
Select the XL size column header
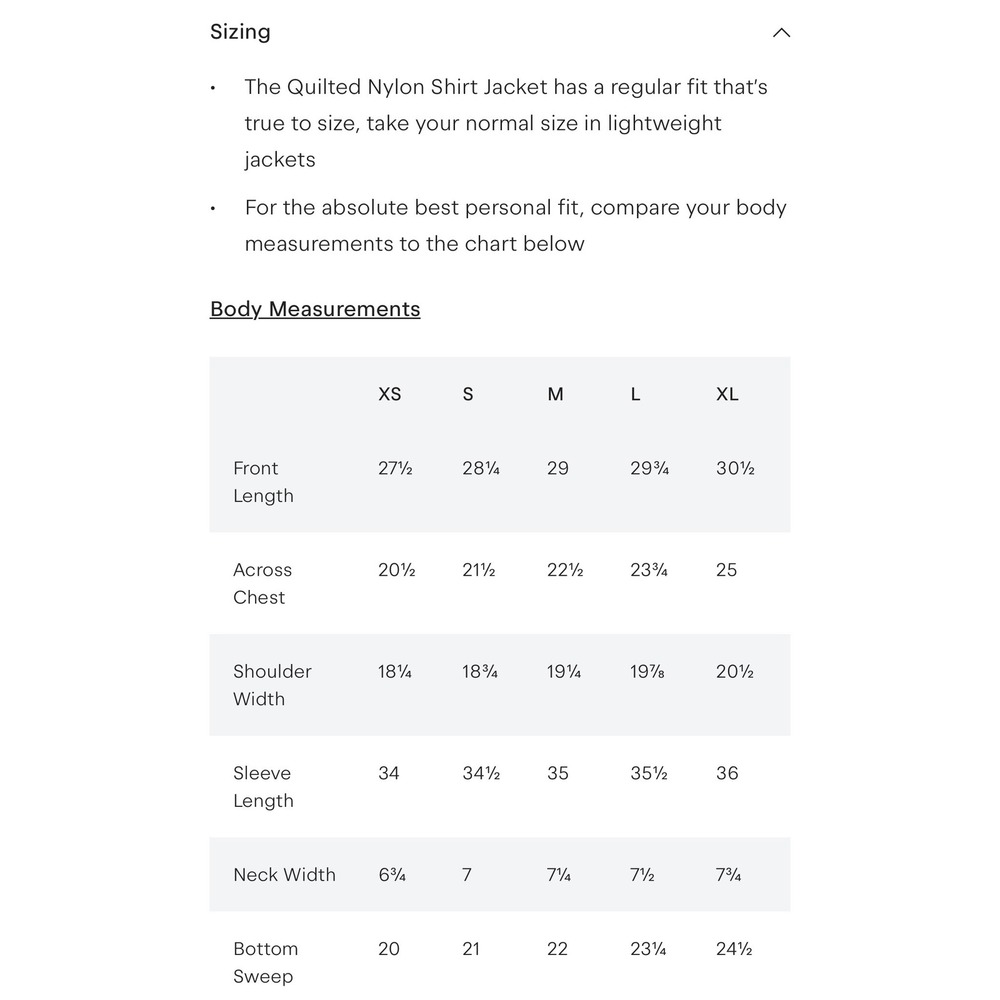[727, 394]
